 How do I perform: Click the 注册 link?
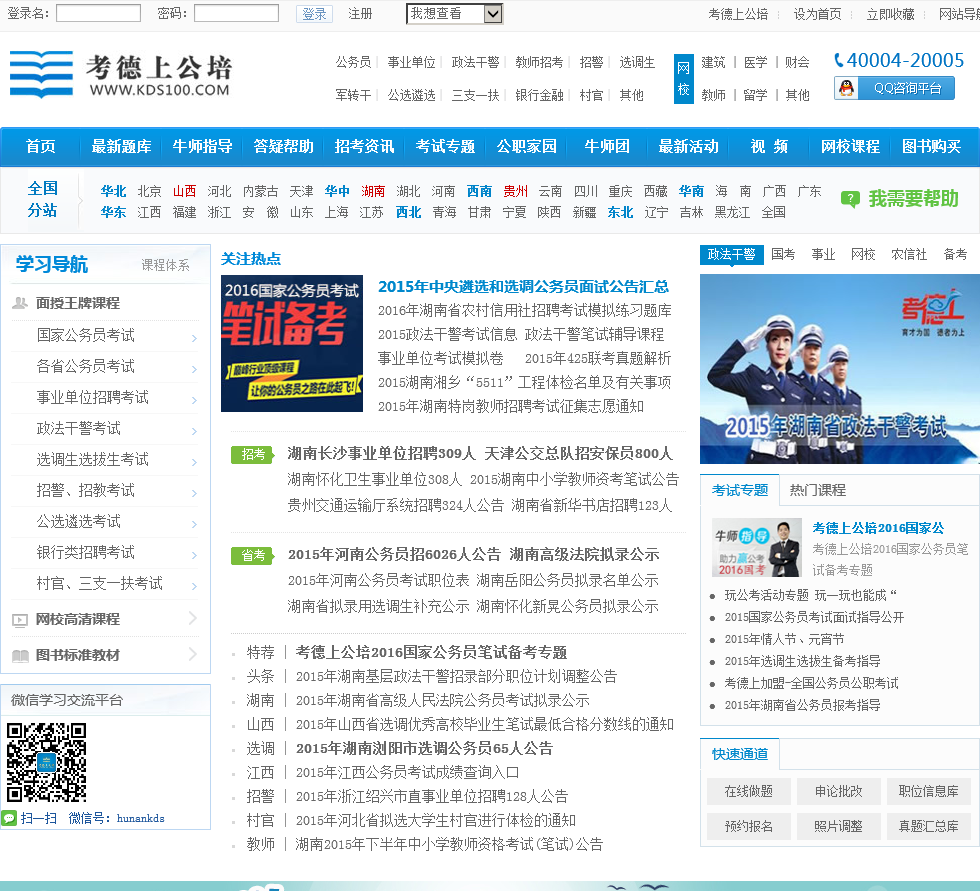coord(360,14)
